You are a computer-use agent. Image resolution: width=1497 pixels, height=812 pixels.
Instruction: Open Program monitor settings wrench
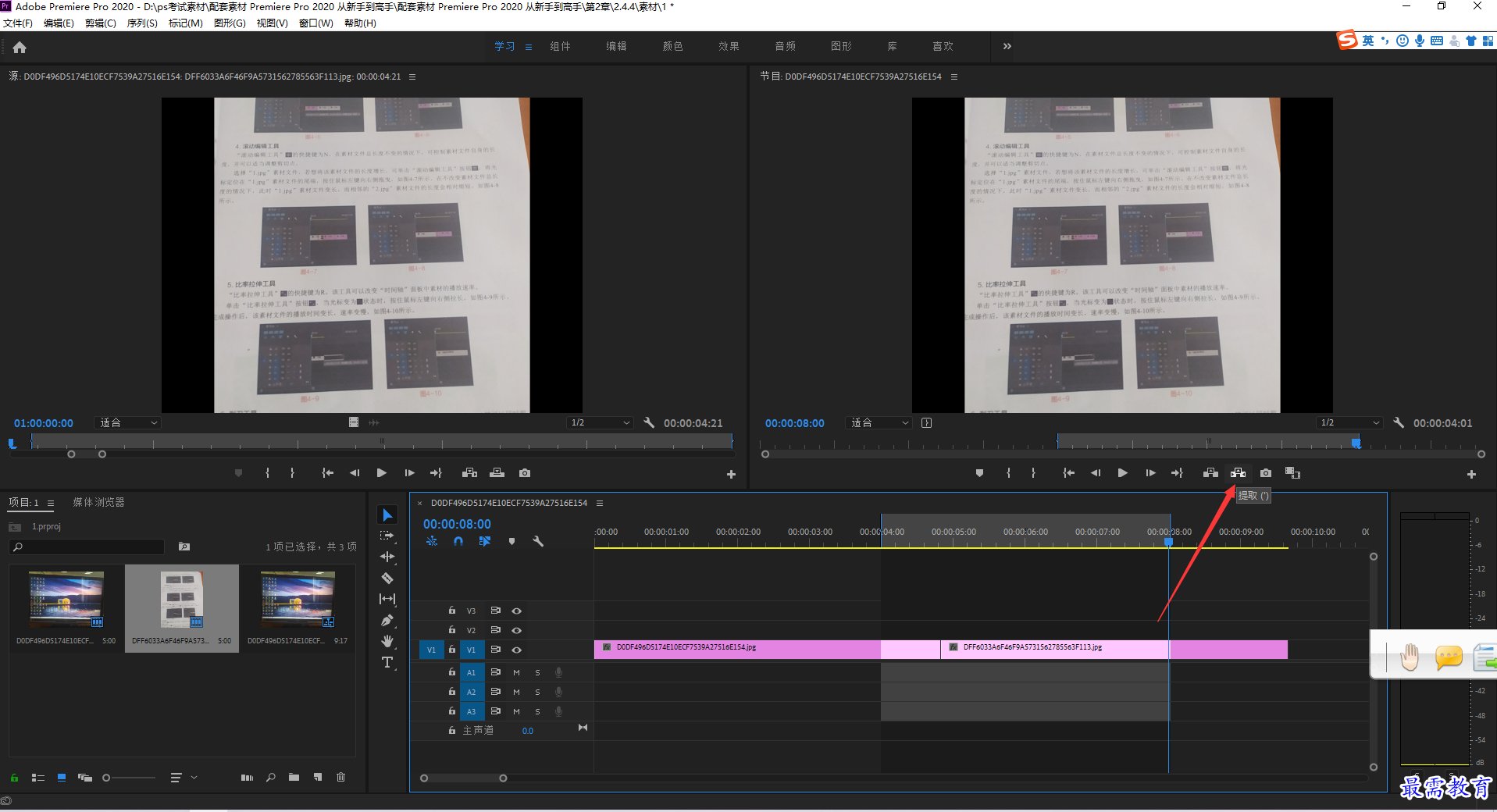[x=1399, y=422]
